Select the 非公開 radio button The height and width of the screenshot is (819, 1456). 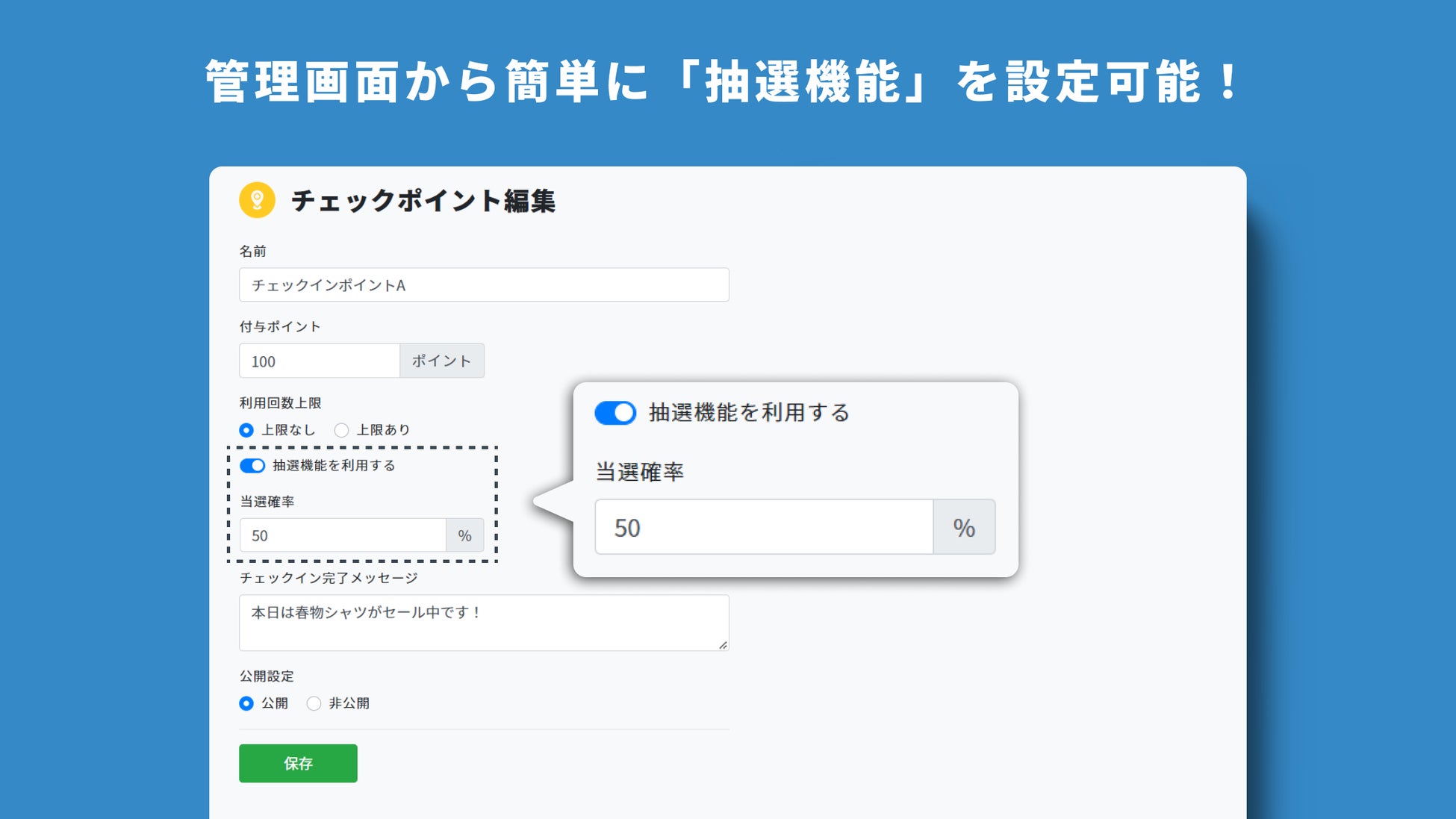pos(314,703)
